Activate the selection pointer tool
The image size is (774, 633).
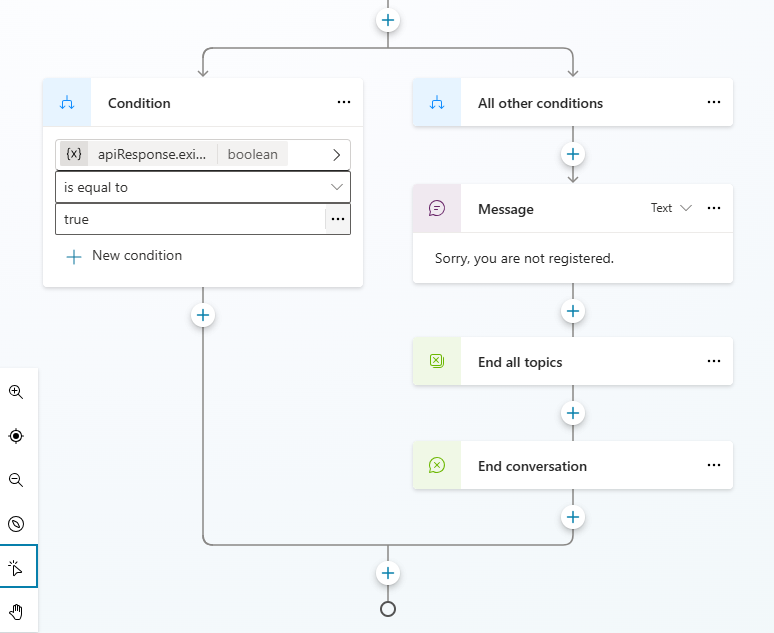[x=16, y=567]
